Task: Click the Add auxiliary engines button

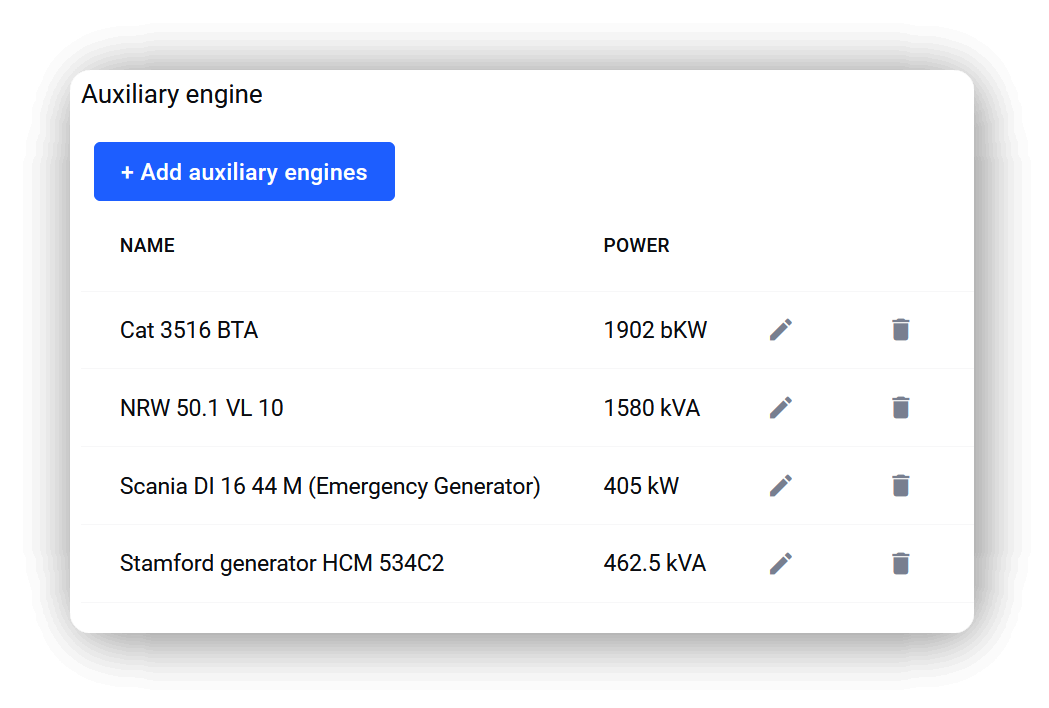Action: click(244, 171)
